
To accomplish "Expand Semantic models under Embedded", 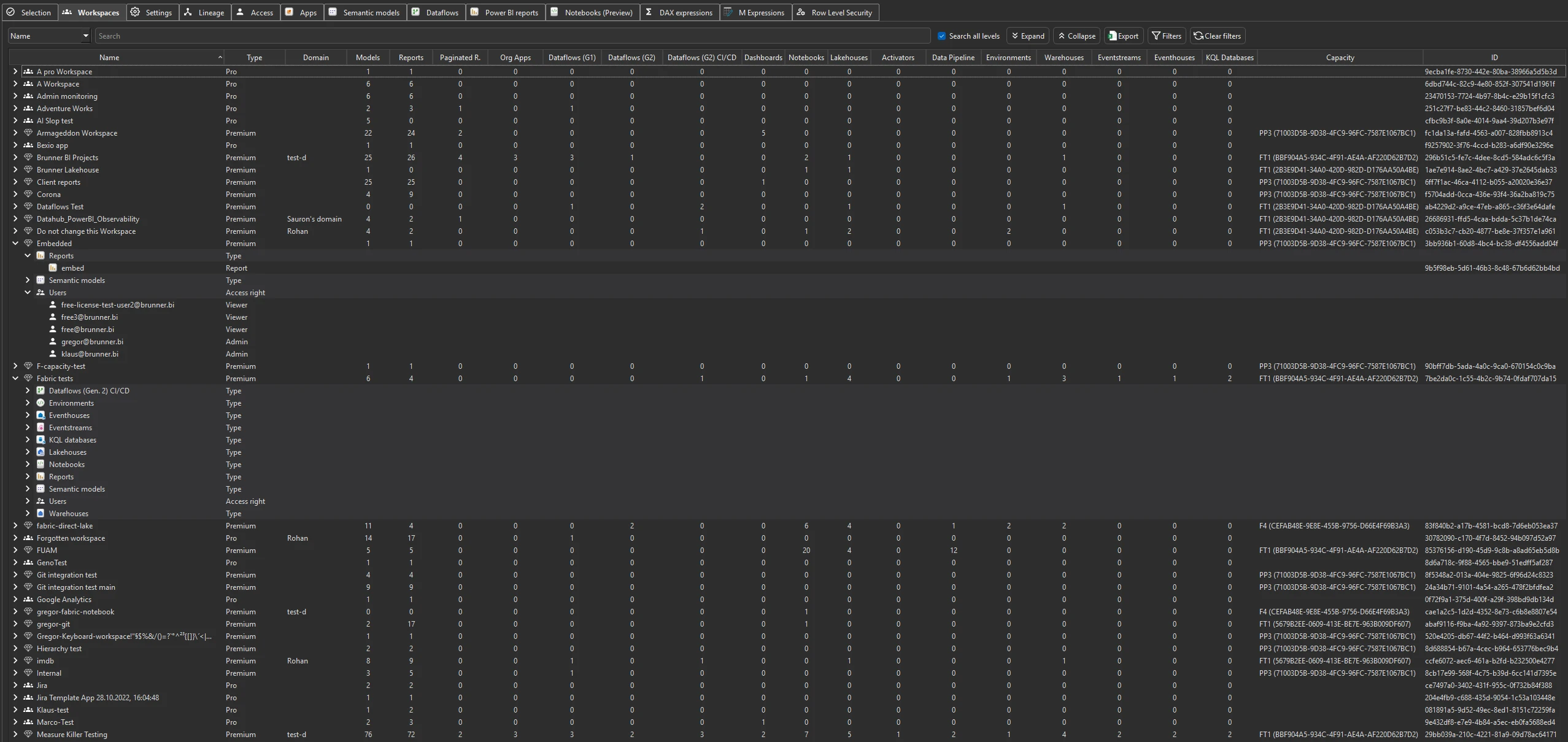I will click(28, 280).
